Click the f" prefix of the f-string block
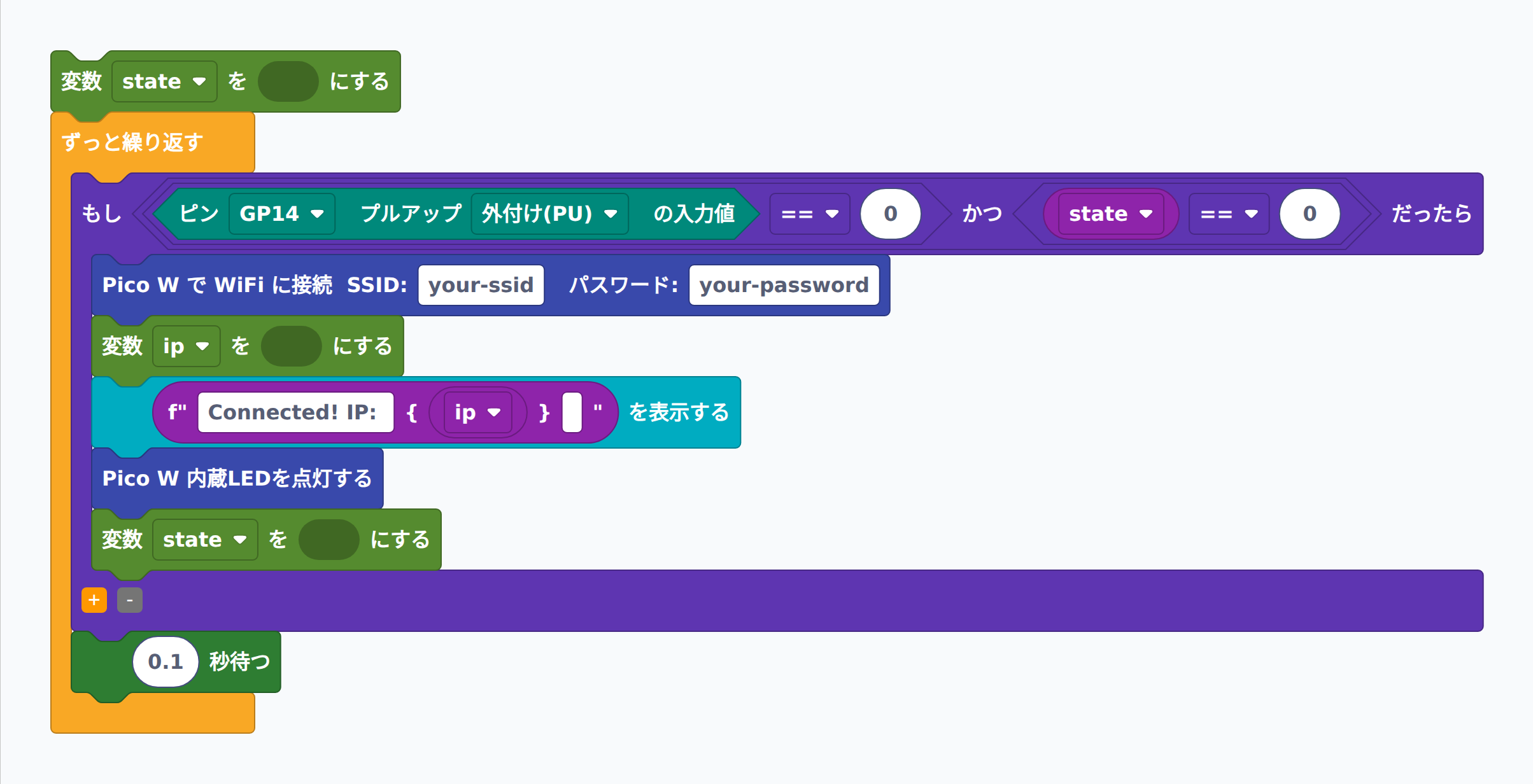This screenshot has width=1533, height=784. (177, 412)
